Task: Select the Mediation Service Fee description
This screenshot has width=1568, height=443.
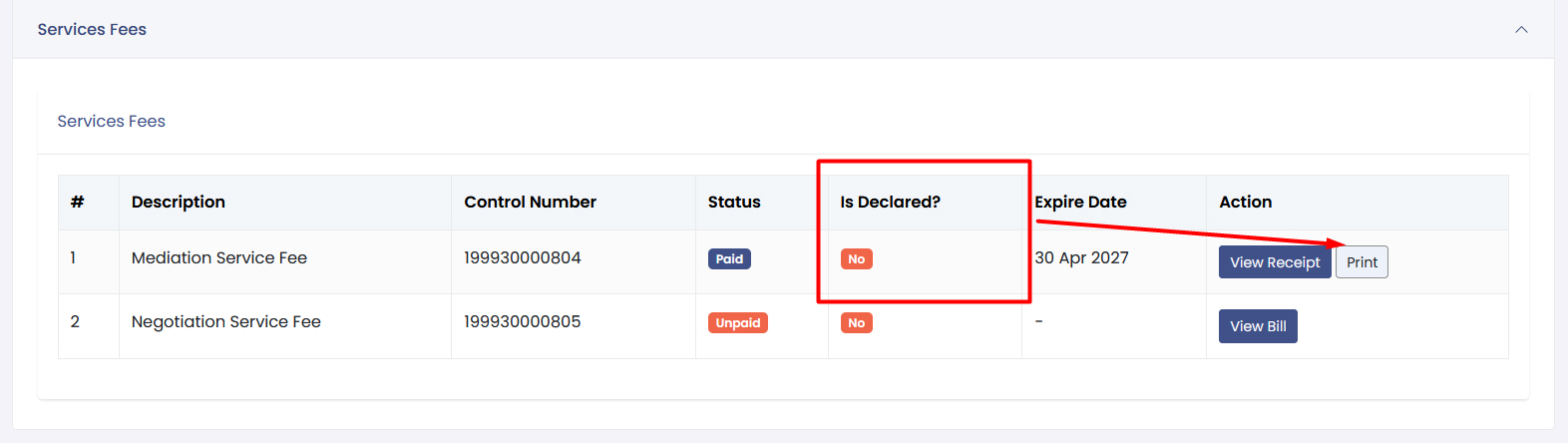Action: coord(219,257)
